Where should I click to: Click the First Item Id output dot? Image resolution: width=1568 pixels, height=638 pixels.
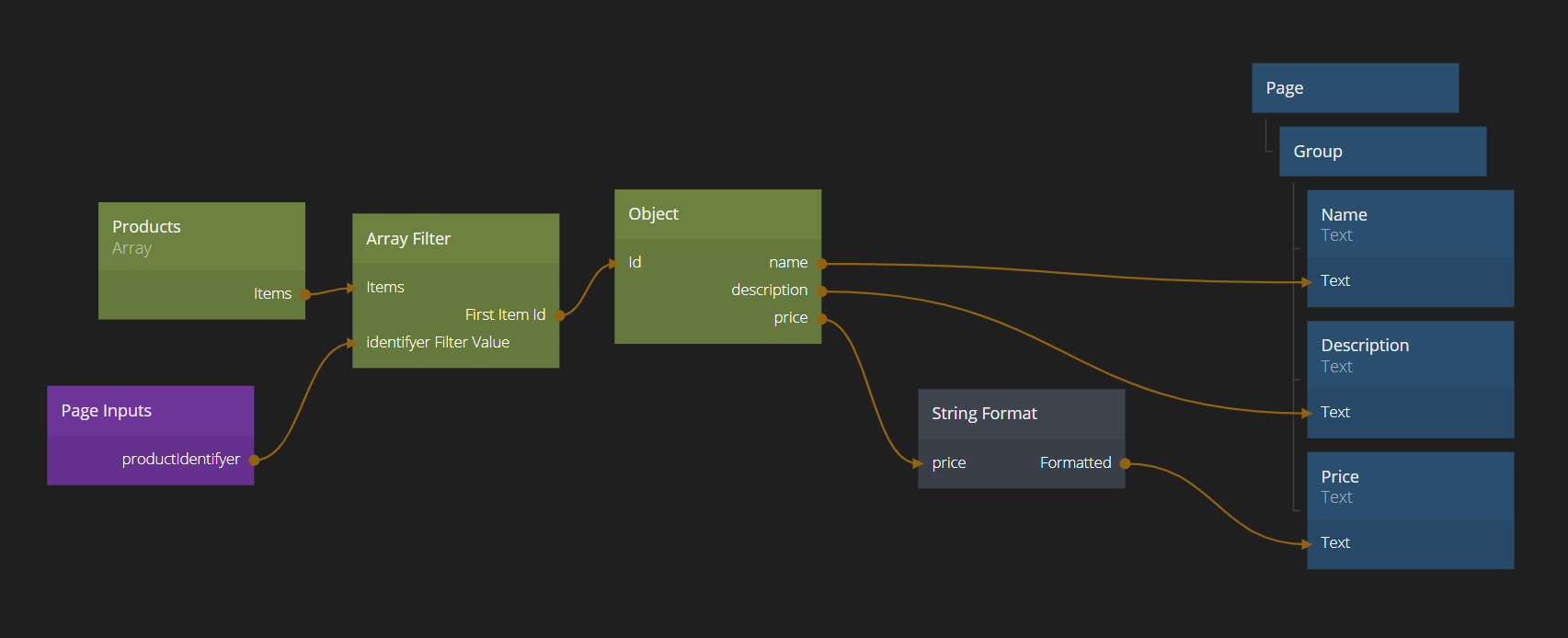point(559,315)
